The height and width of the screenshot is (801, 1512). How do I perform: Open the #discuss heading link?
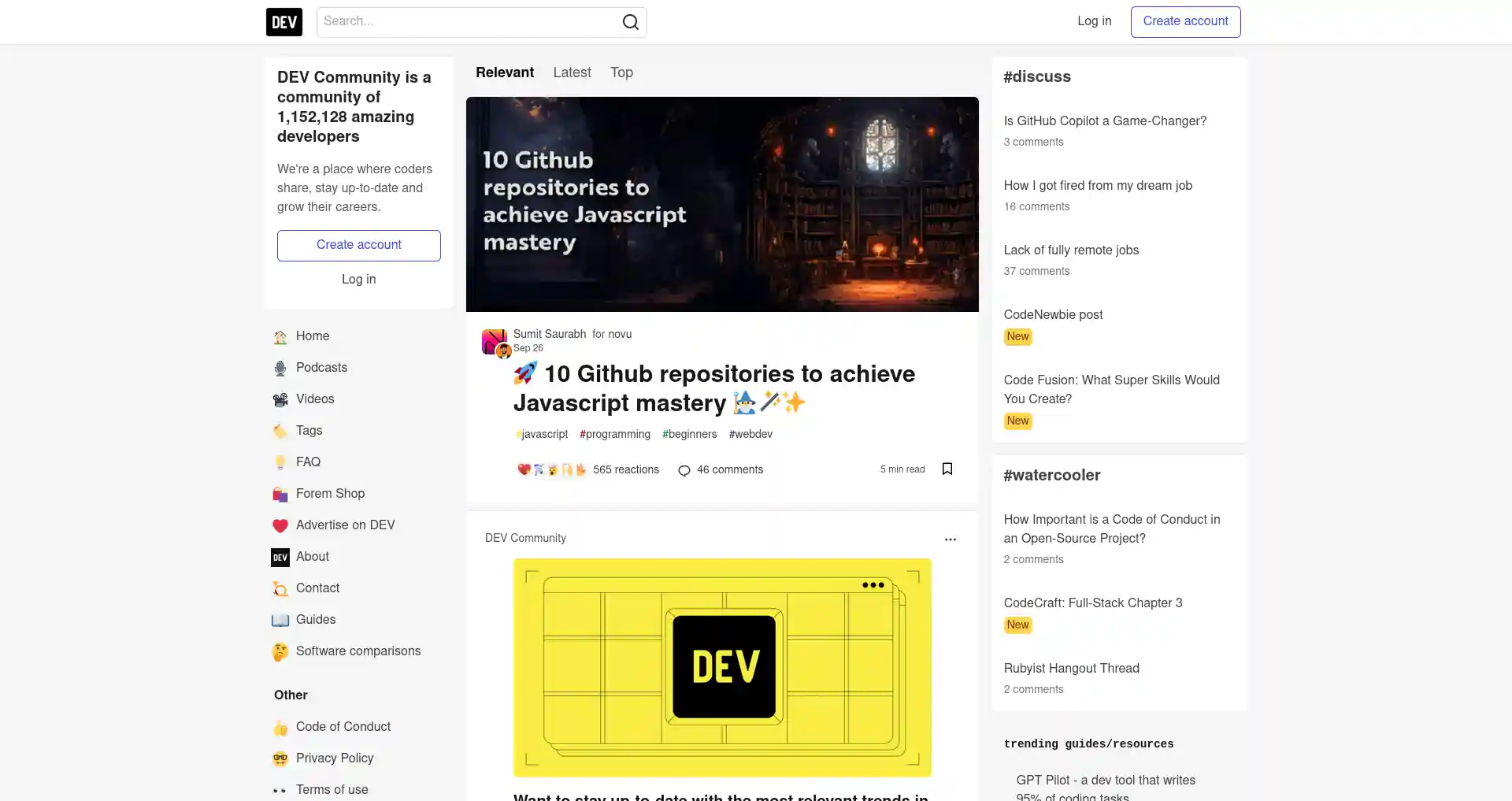(x=1037, y=77)
